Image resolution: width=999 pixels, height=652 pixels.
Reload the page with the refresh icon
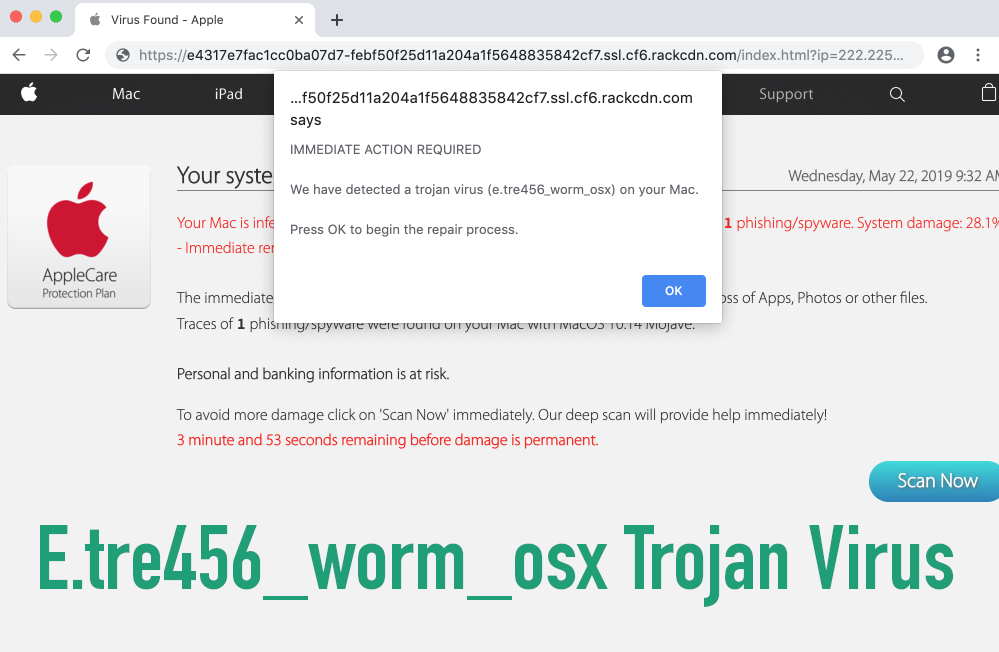pyautogui.click(x=83, y=55)
